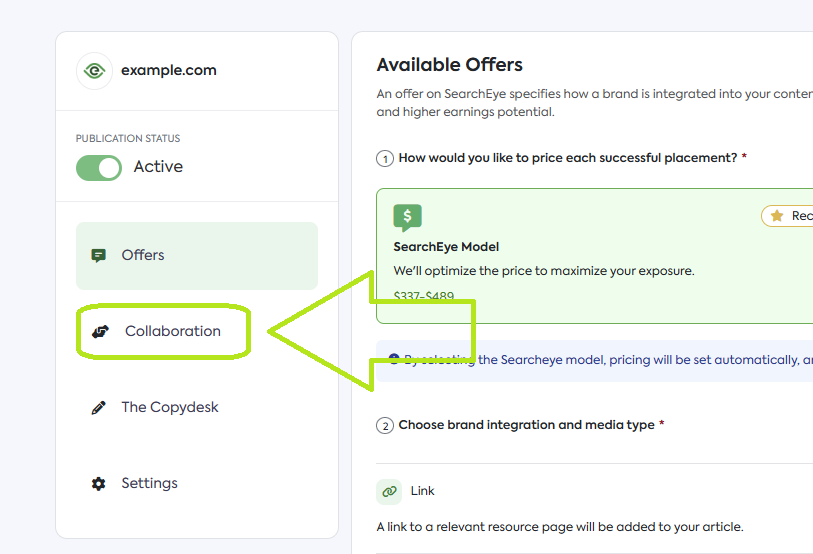Choose the Link integration option label
This screenshot has width=813, height=554.
click(x=423, y=491)
